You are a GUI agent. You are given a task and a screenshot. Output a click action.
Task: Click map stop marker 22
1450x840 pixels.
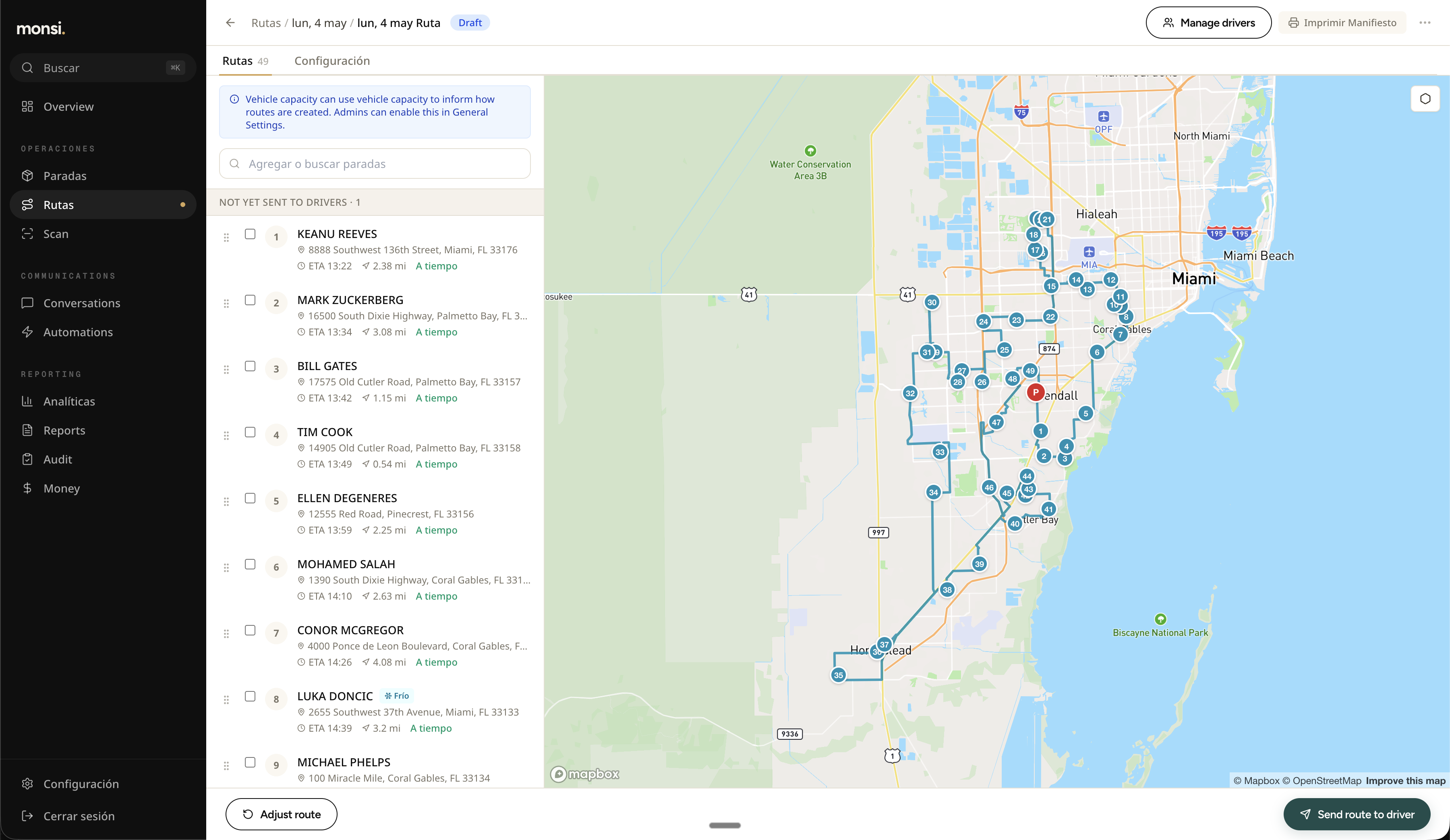point(1050,317)
